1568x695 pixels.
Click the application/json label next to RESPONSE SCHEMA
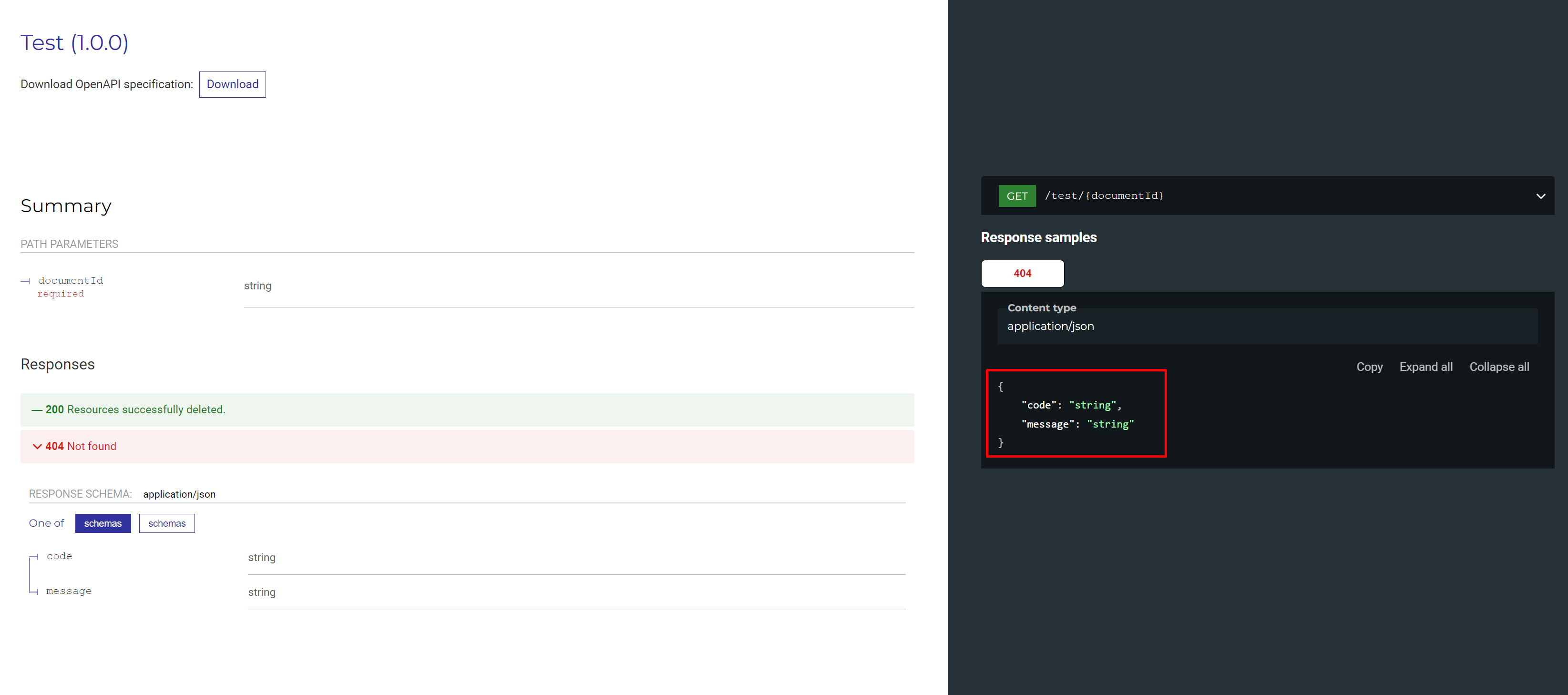(179, 493)
